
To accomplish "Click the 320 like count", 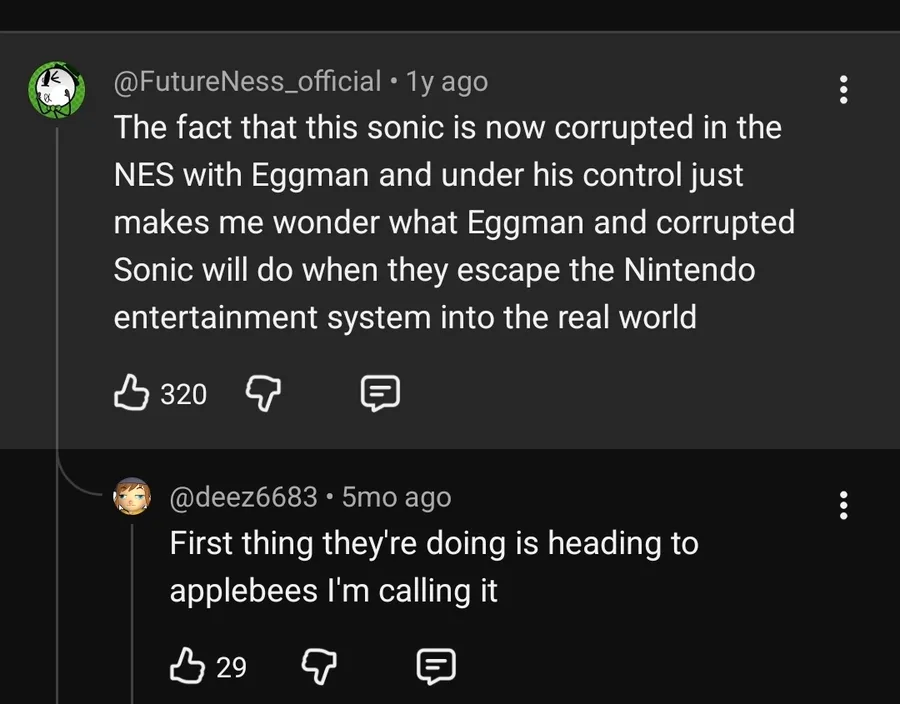I will coord(184,394).
